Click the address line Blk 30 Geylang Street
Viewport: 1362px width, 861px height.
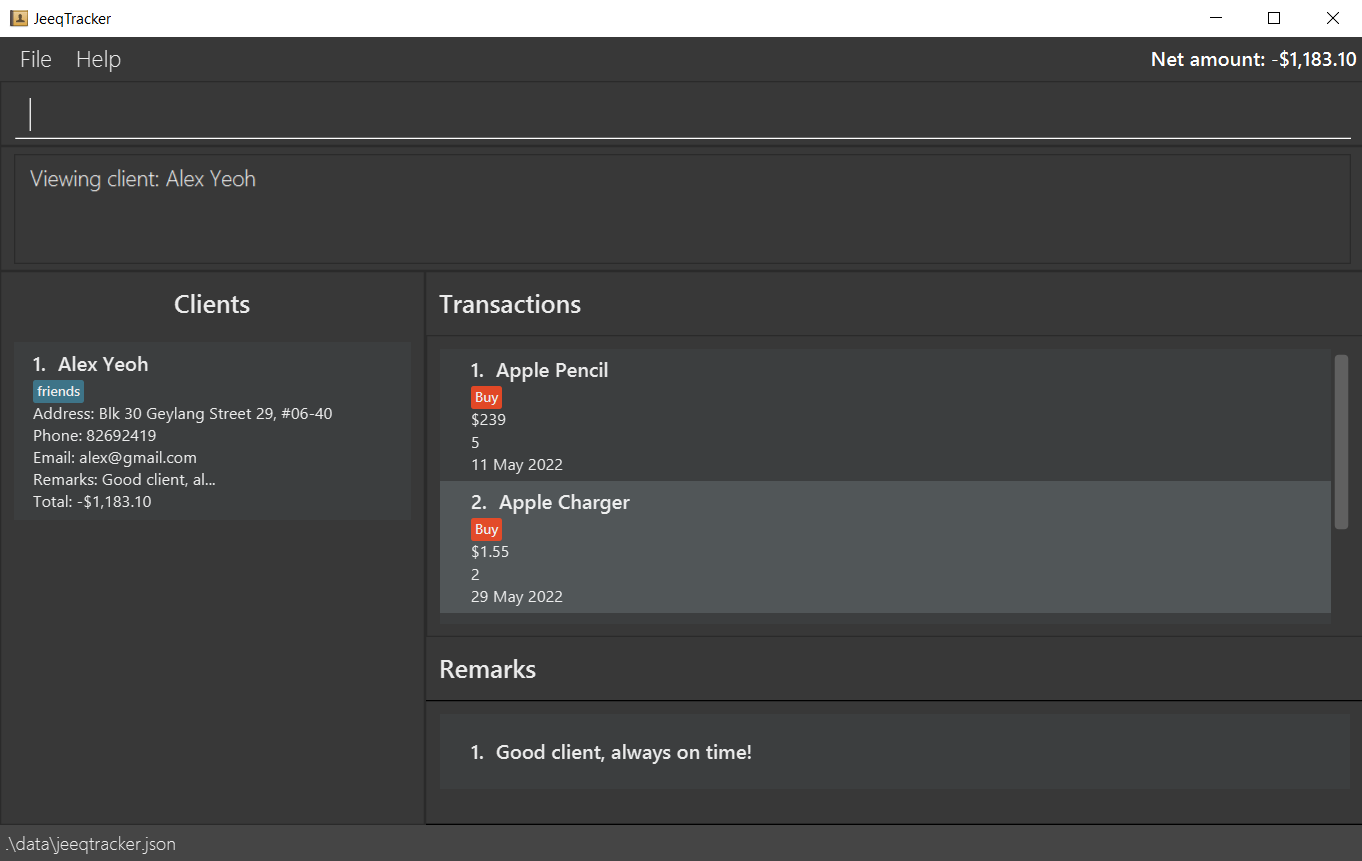tap(183, 413)
